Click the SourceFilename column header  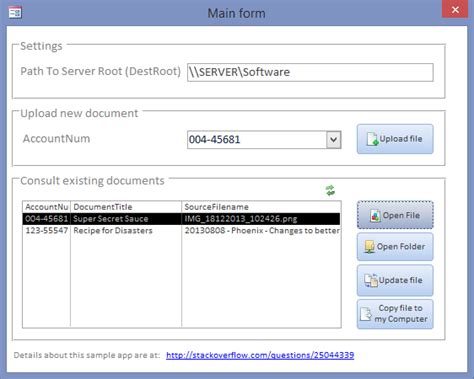261,207
